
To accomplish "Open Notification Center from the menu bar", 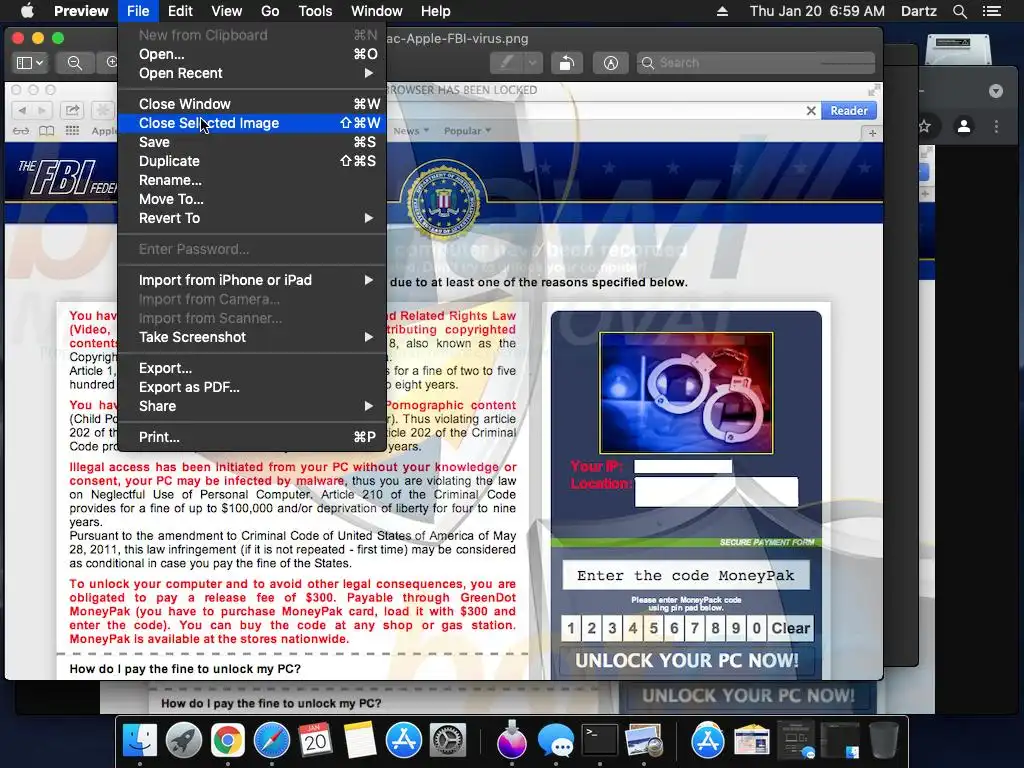I will pyautogui.click(x=992, y=11).
